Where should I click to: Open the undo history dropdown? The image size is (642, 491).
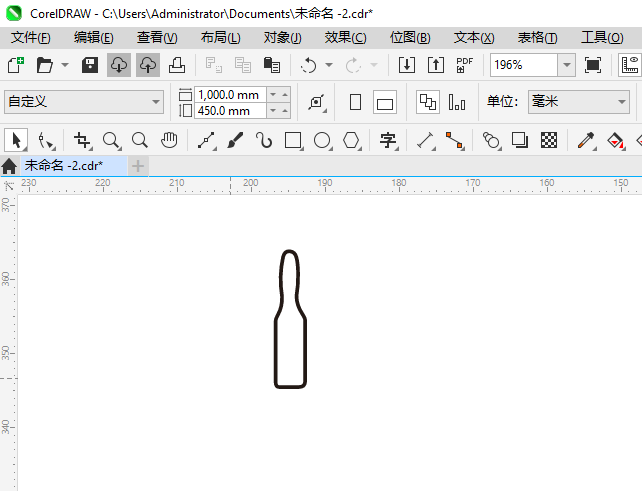click(329, 65)
